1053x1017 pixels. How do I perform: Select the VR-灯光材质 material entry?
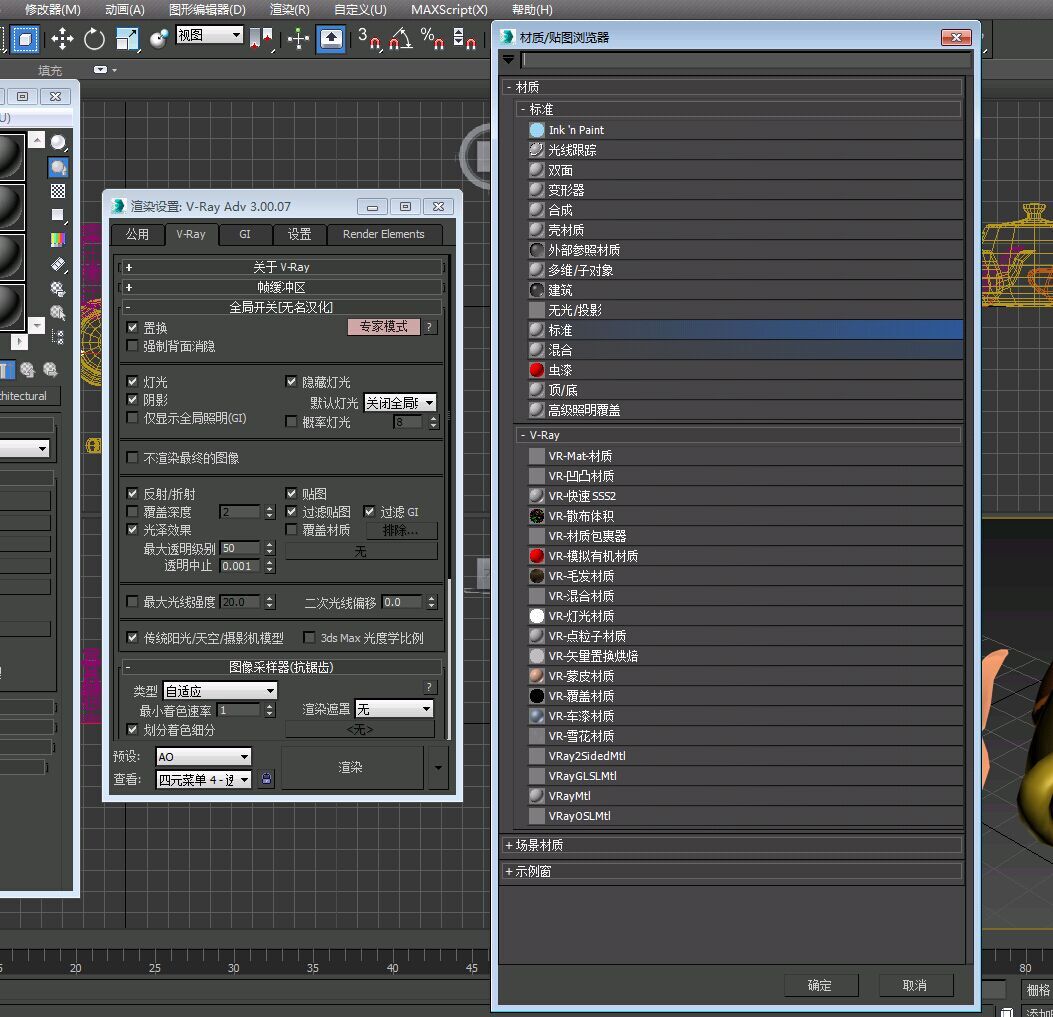coord(745,616)
